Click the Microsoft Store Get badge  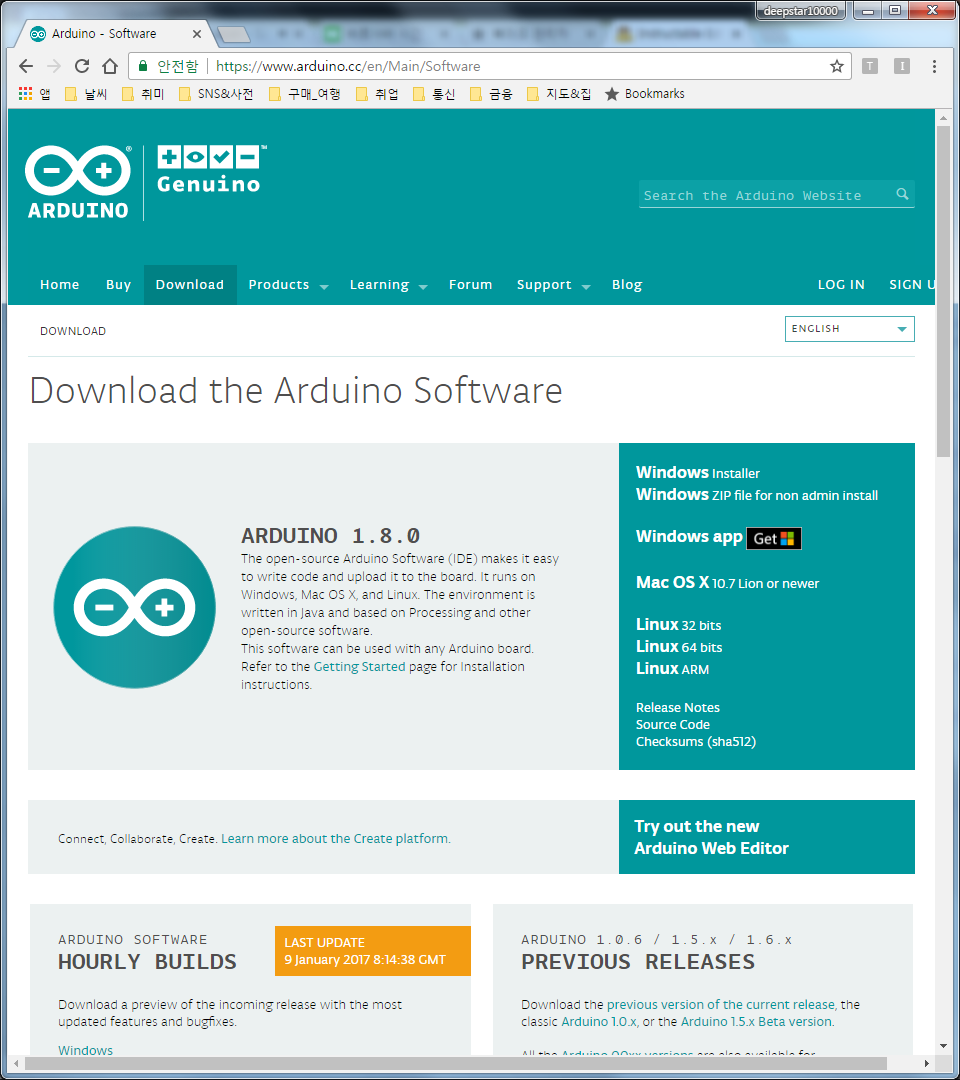click(773, 538)
